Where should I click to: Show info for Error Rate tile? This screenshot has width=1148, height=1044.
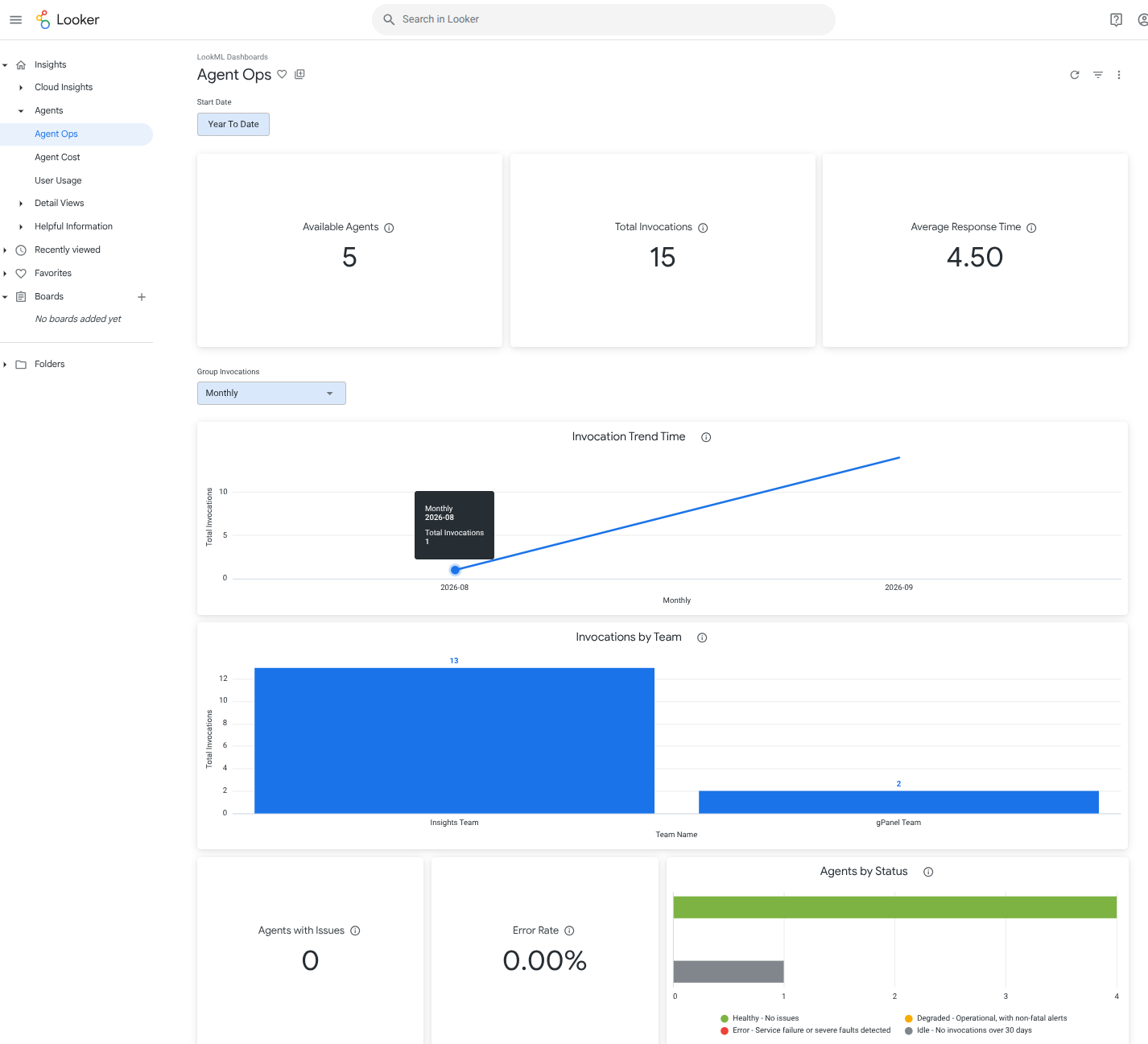coord(569,931)
